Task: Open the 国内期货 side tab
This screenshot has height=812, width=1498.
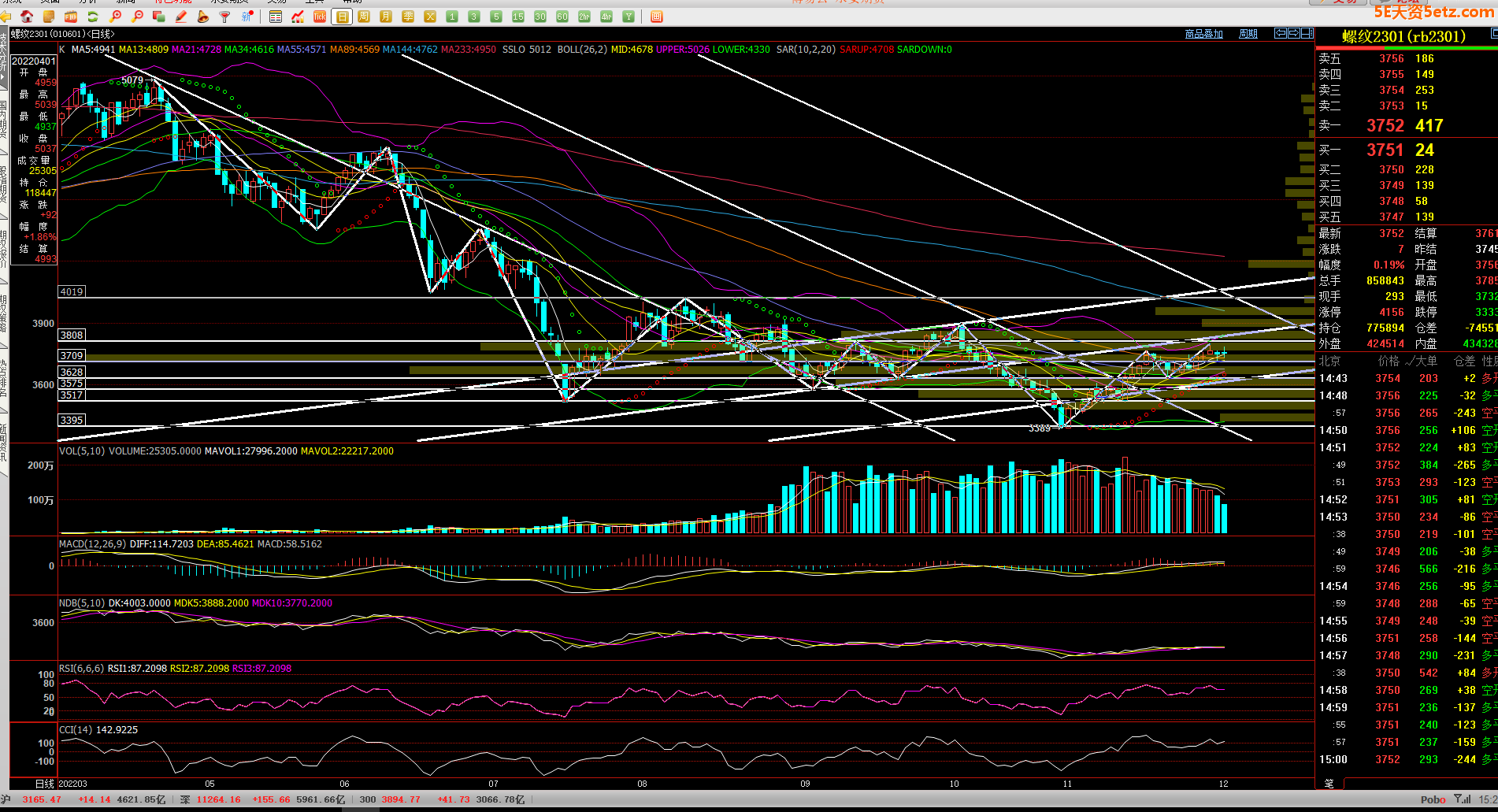Action: click(4, 121)
